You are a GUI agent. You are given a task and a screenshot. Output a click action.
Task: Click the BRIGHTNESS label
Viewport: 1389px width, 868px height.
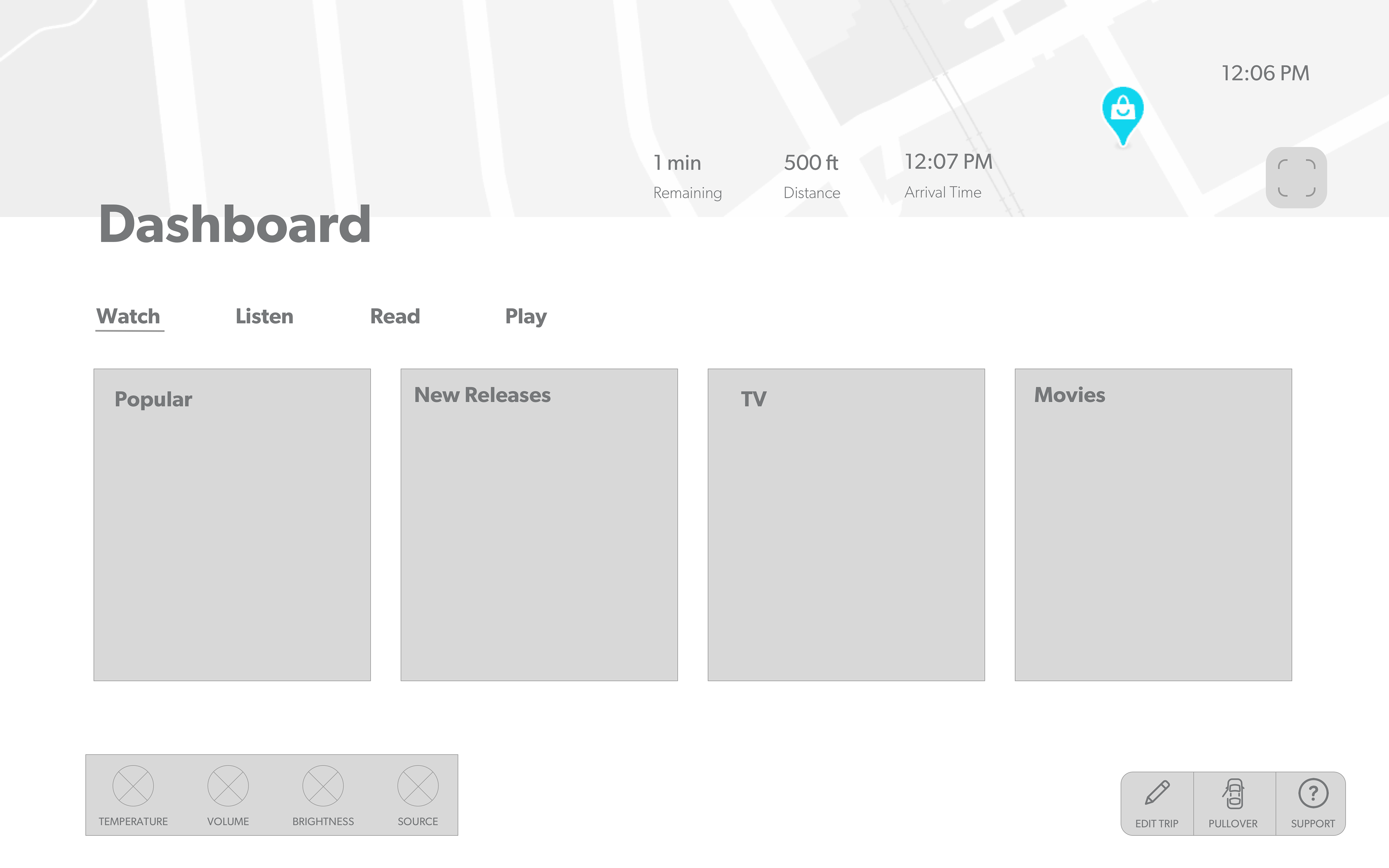(323, 821)
